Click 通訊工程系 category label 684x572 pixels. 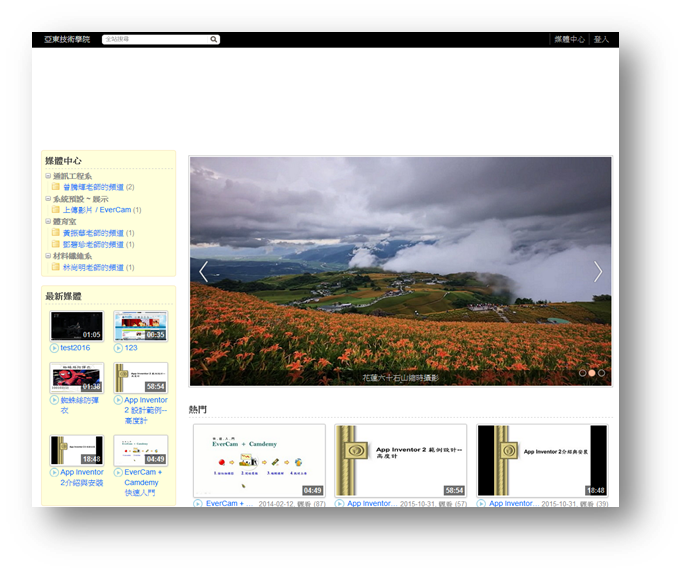tap(72, 176)
